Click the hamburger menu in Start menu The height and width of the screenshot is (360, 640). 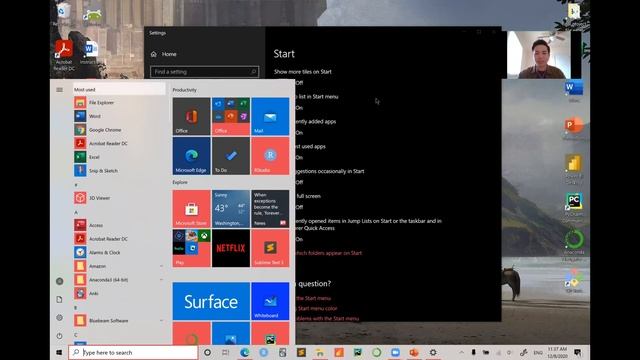[x=60, y=90]
